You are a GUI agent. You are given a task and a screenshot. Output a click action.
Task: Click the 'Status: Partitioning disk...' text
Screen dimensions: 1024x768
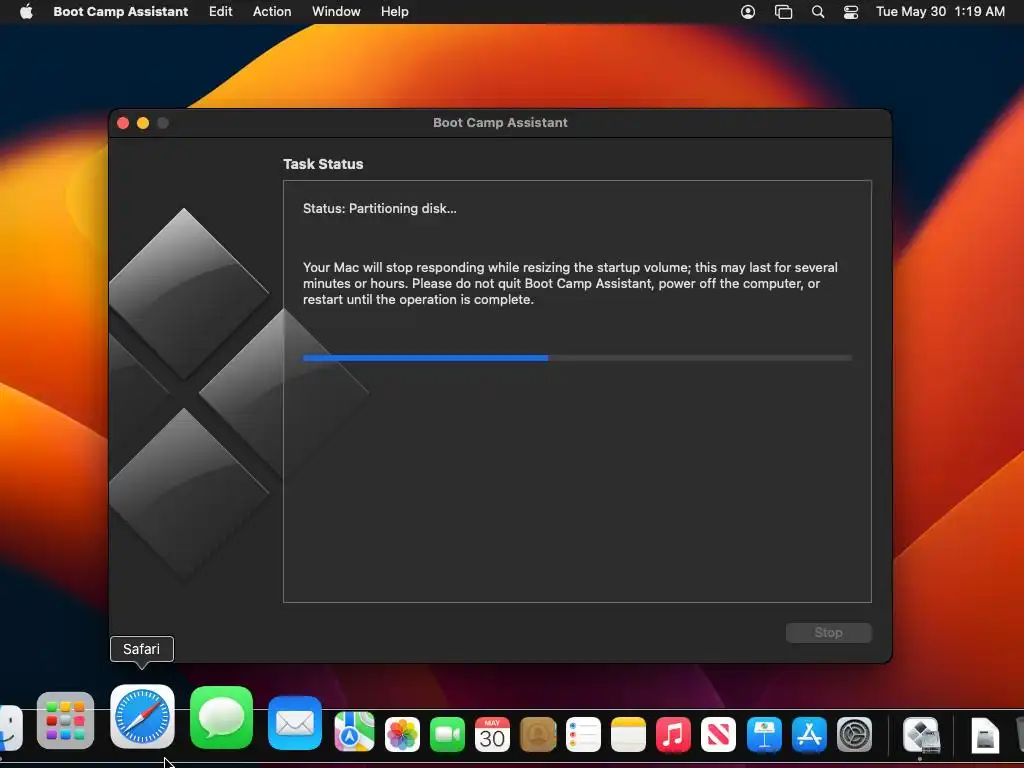pyautogui.click(x=379, y=208)
